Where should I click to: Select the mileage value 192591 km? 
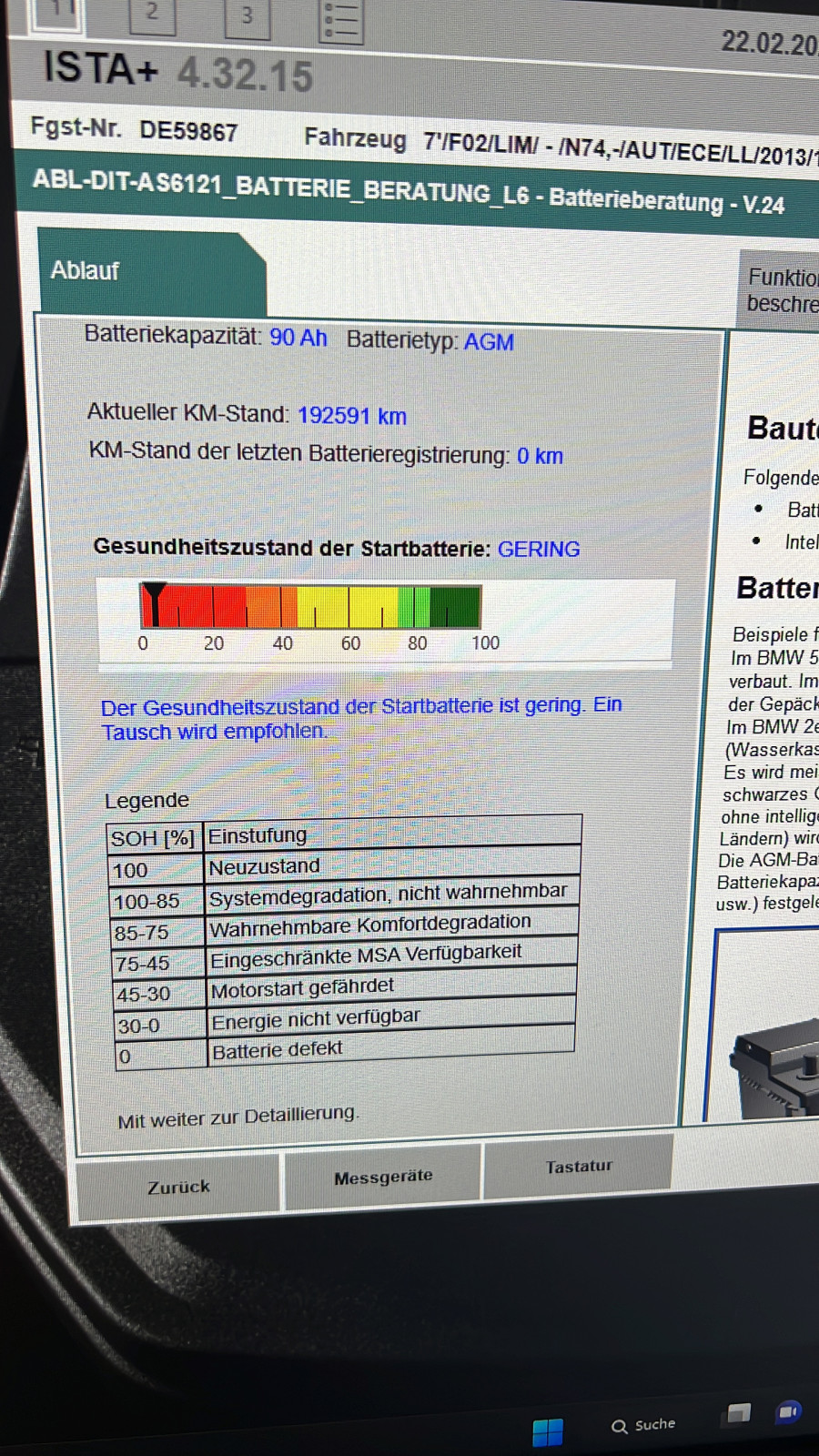(352, 416)
